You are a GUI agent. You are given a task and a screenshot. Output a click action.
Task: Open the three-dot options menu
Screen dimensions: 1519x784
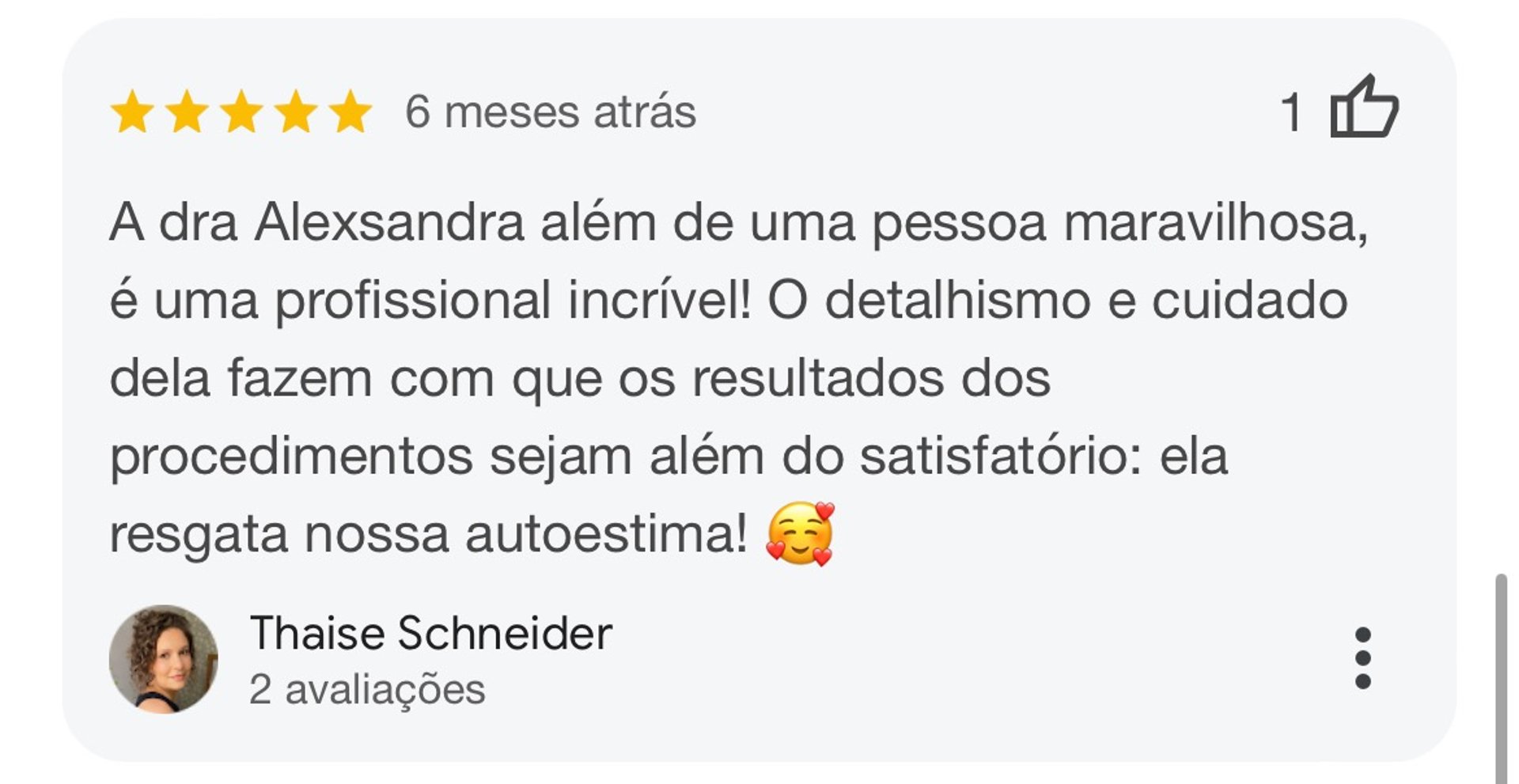[1362, 658]
